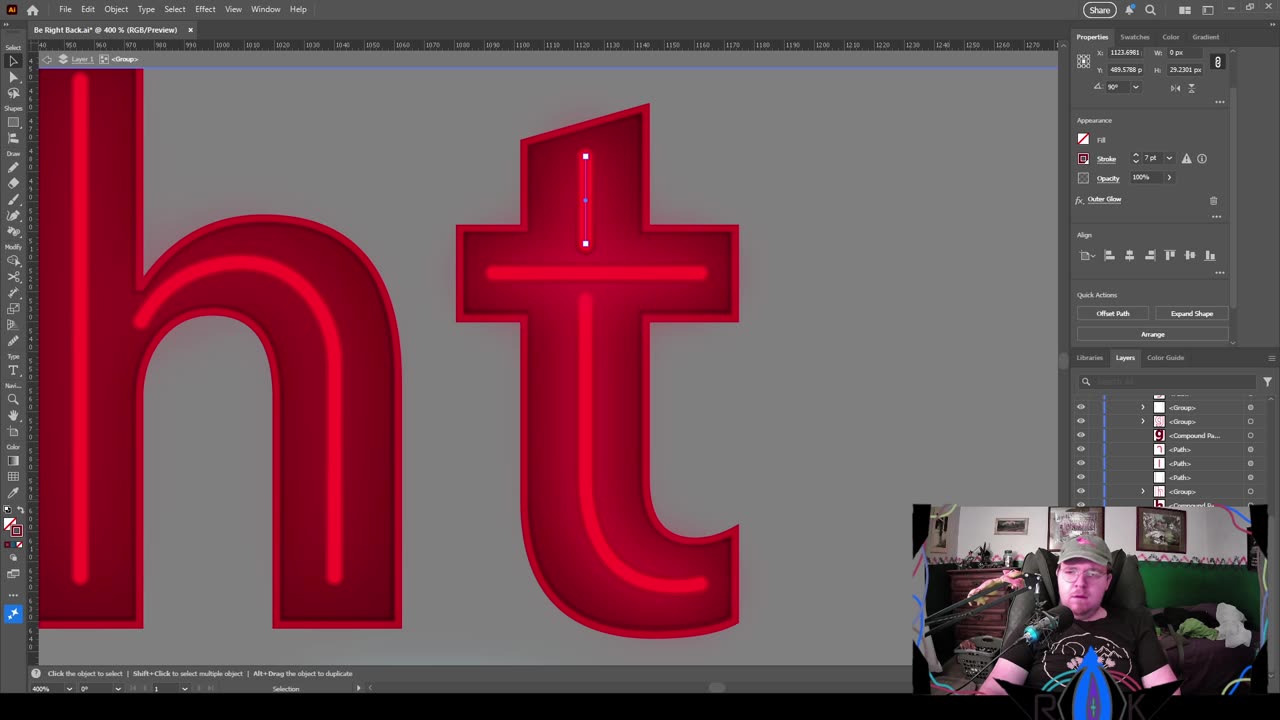Pick the Hand tool
The height and width of the screenshot is (720, 1280).
click(13, 415)
